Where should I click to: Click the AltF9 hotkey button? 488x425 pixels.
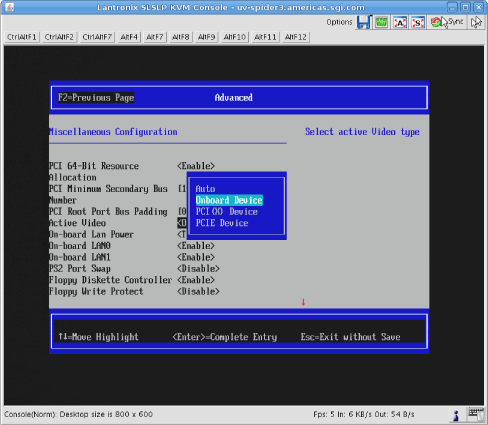tap(206, 37)
